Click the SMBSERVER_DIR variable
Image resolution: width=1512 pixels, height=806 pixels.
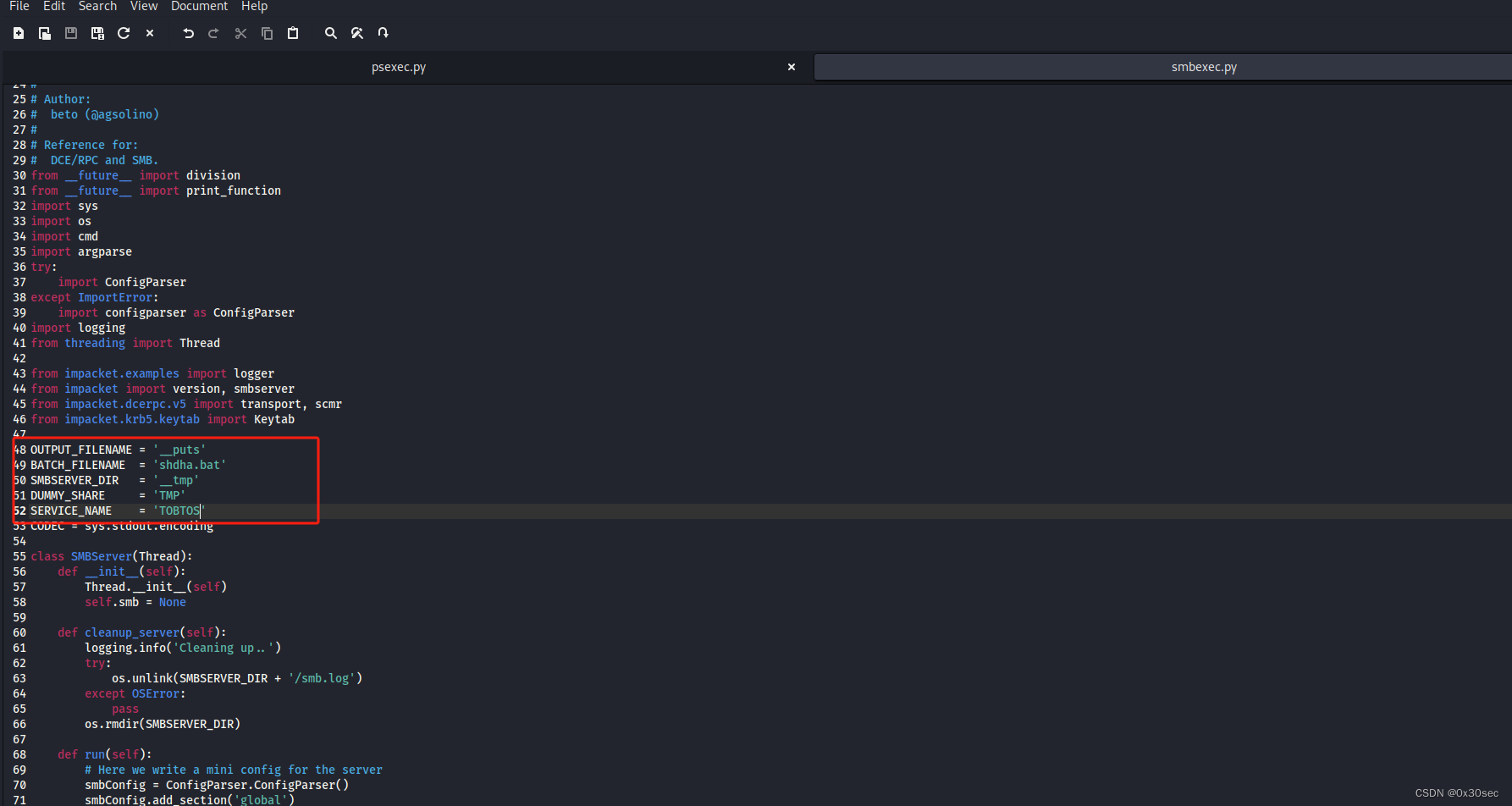pyautogui.click(x=74, y=480)
